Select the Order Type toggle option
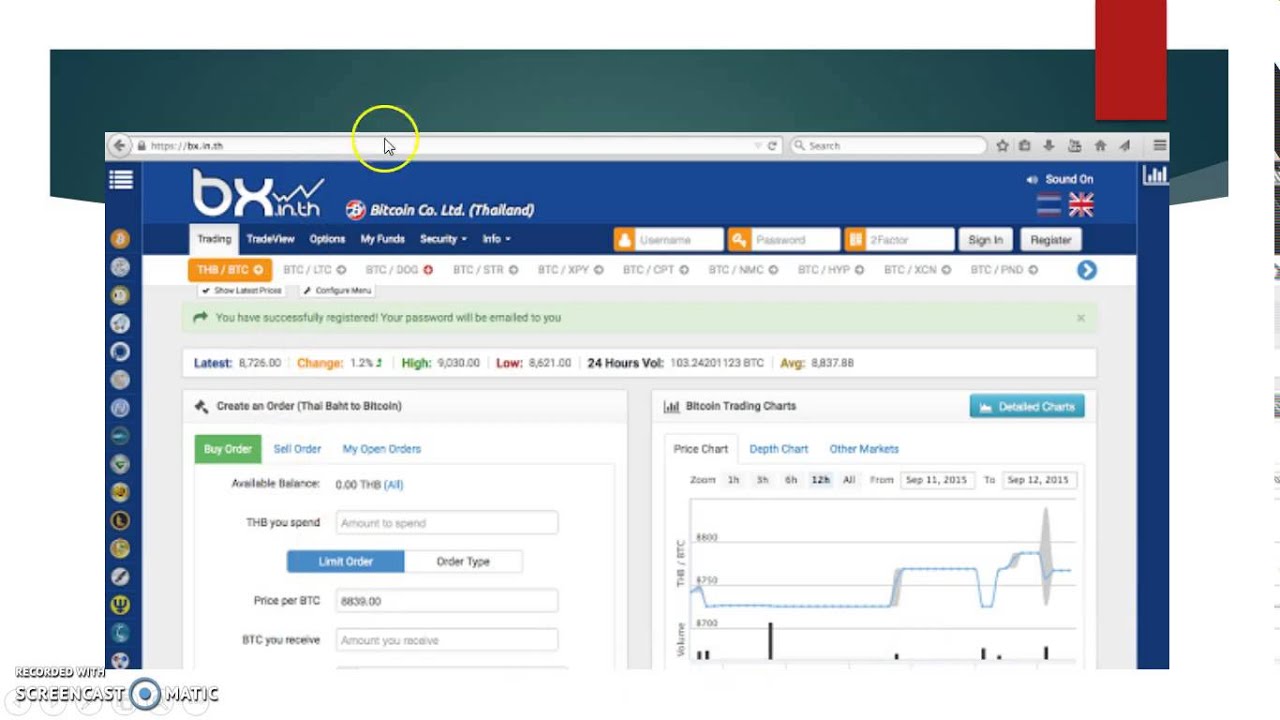This screenshot has height=720, width=1280. pyautogui.click(x=463, y=561)
